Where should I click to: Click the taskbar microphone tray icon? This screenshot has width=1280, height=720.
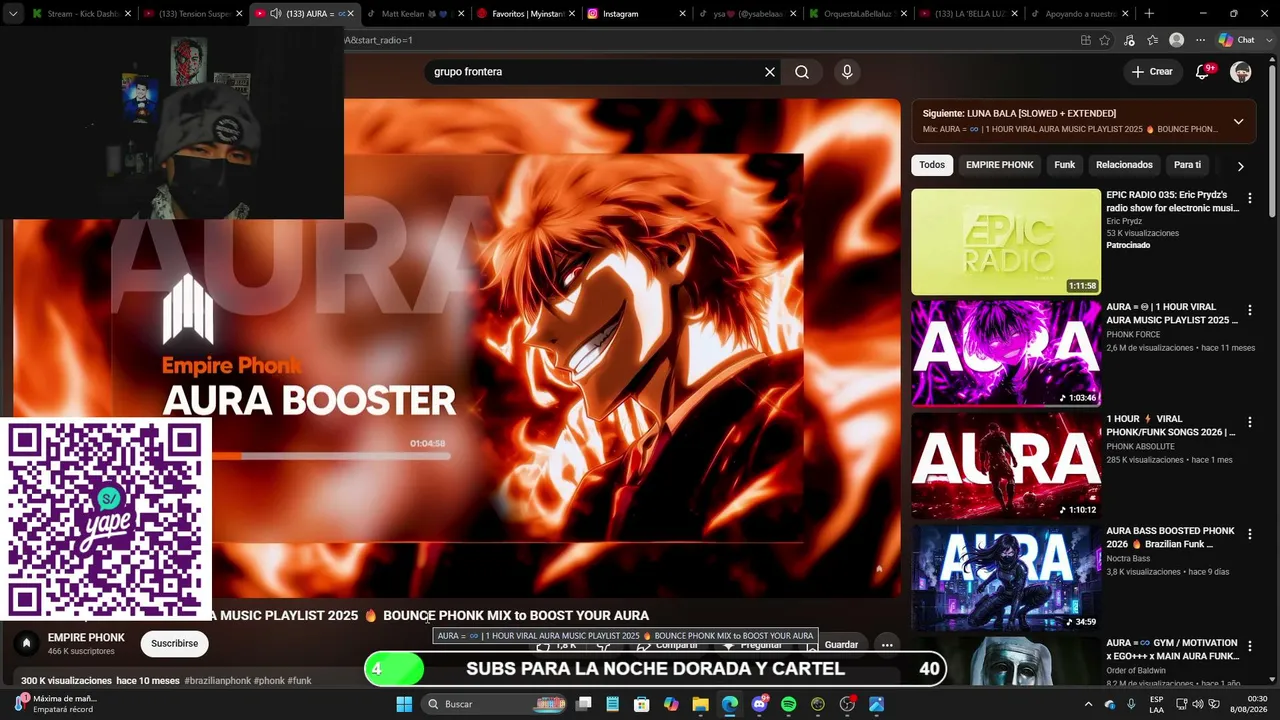tap(1131, 704)
